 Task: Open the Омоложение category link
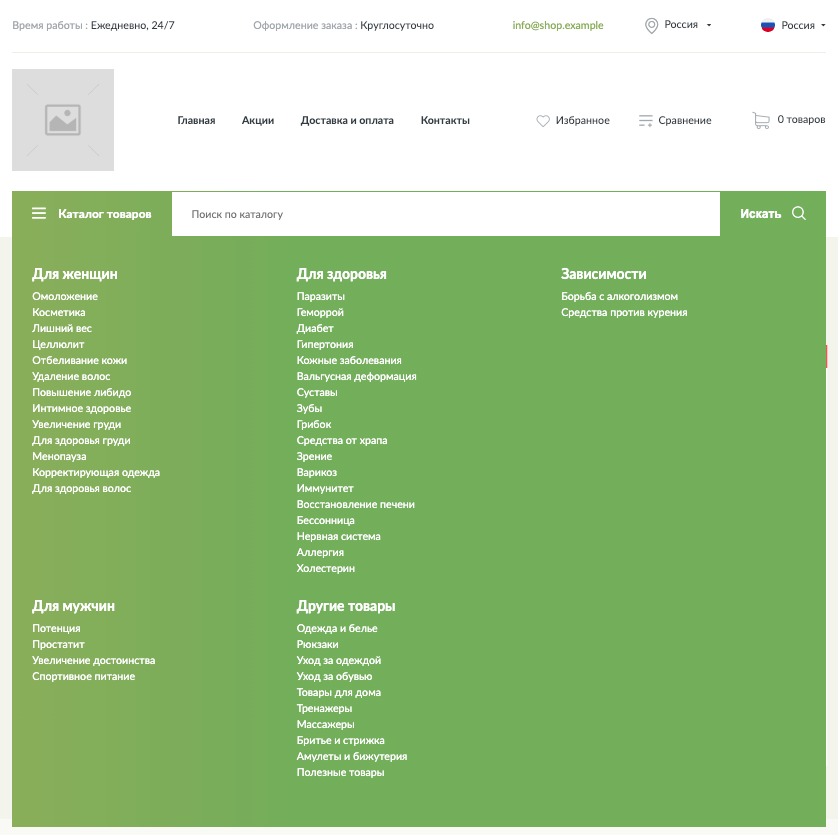[x=65, y=297]
